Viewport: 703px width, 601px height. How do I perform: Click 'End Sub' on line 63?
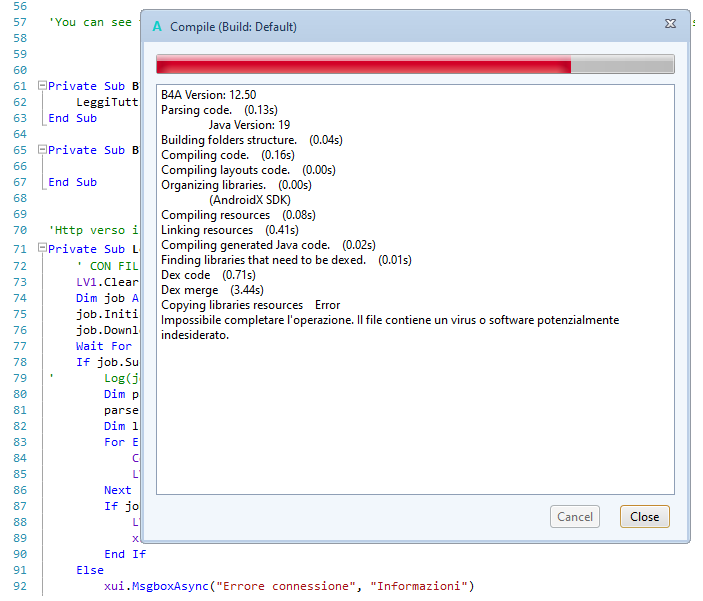tap(72, 118)
